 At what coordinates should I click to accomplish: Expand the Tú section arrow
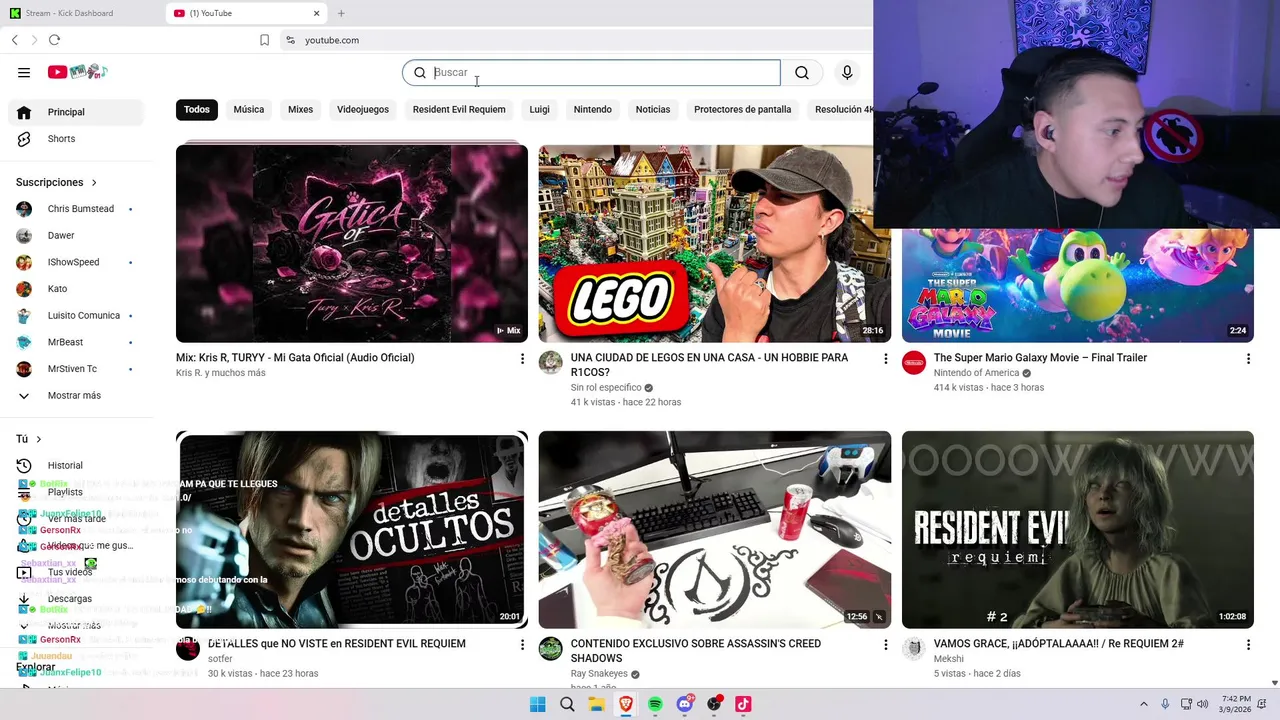click(x=39, y=439)
